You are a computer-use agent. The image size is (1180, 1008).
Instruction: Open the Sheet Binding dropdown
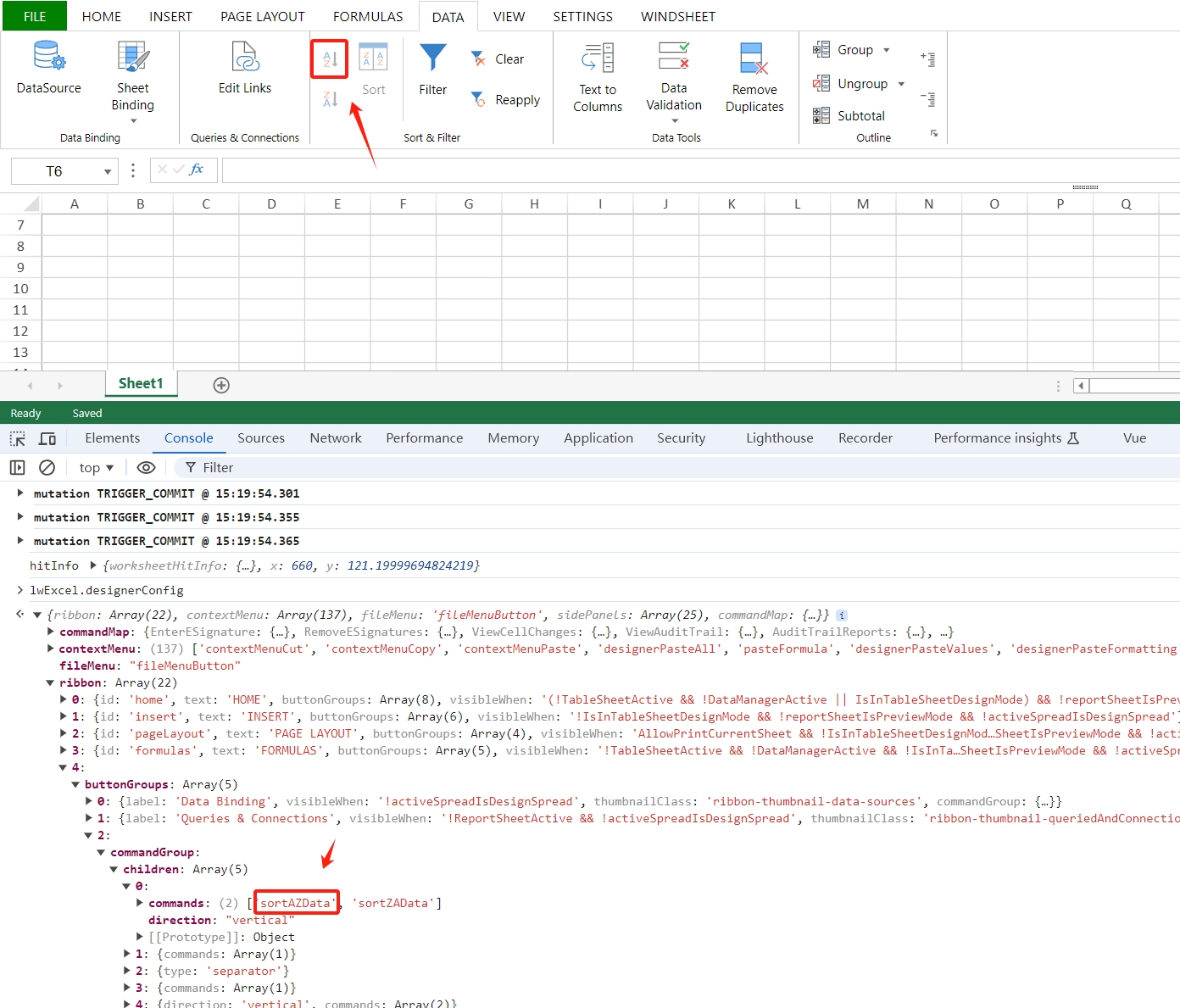[133, 120]
